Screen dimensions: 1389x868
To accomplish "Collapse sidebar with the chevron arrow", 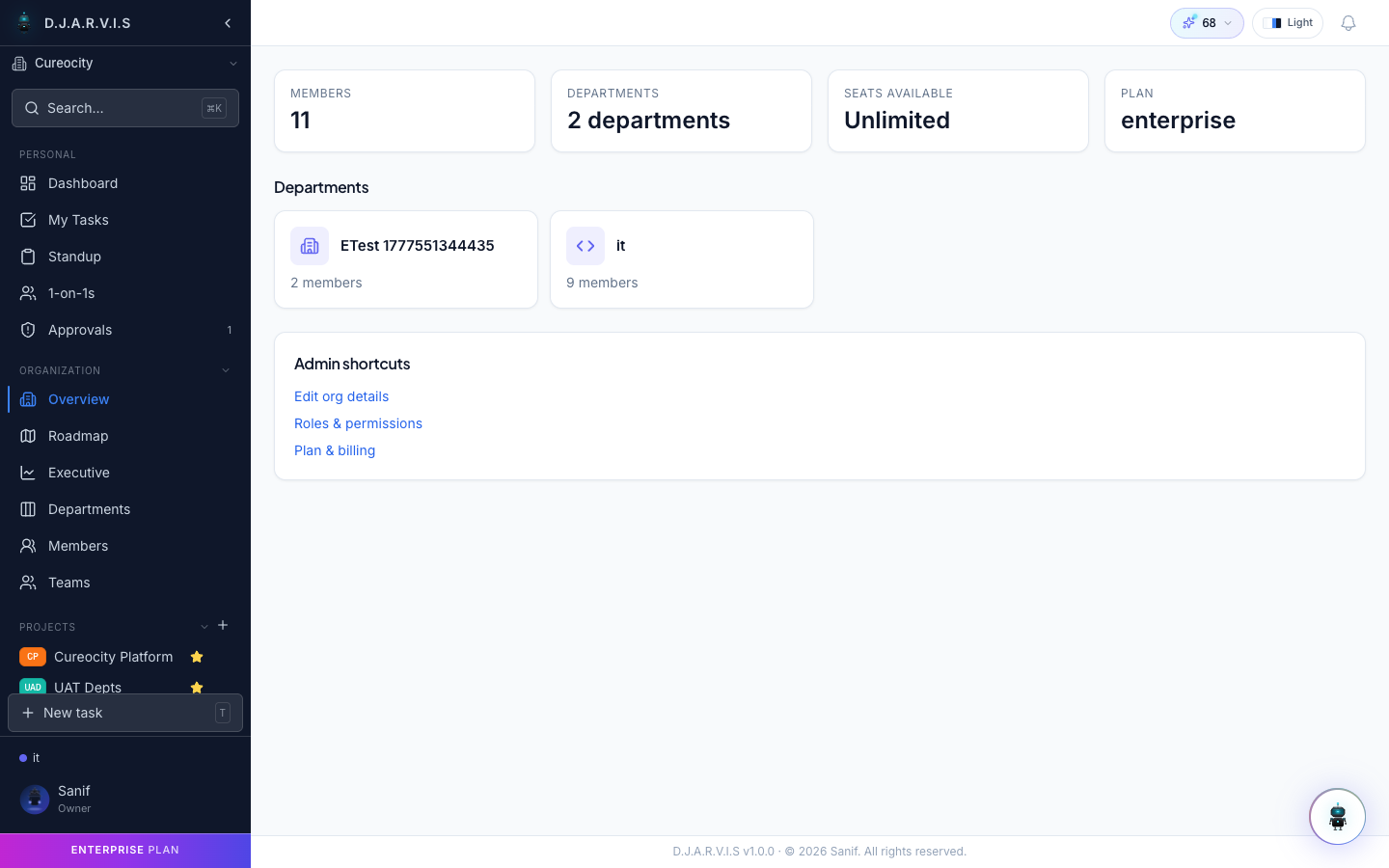I will [x=228, y=23].
